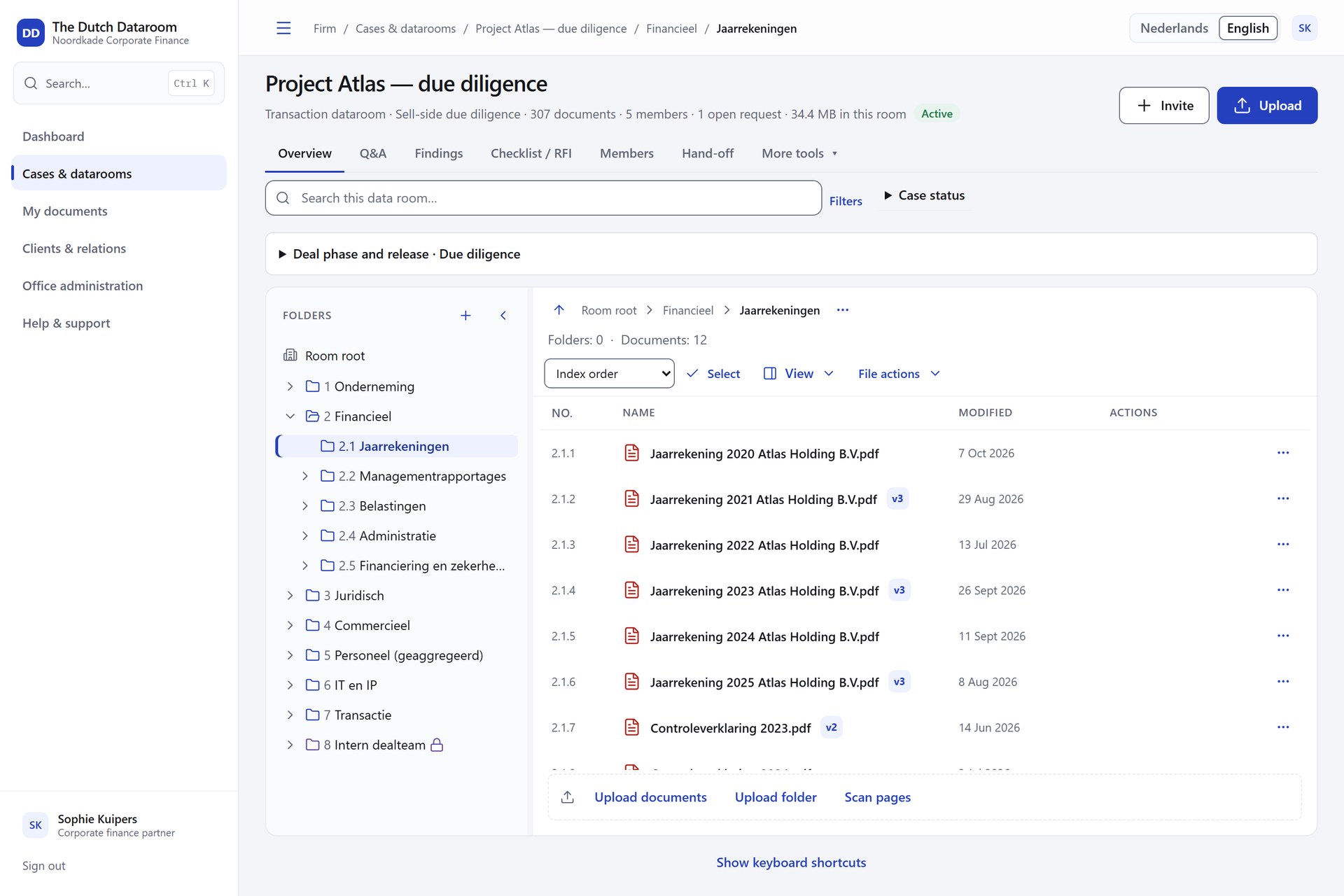1344x896 pixels.
Task: Go up one level with up arrow
Action: [559, 310]
